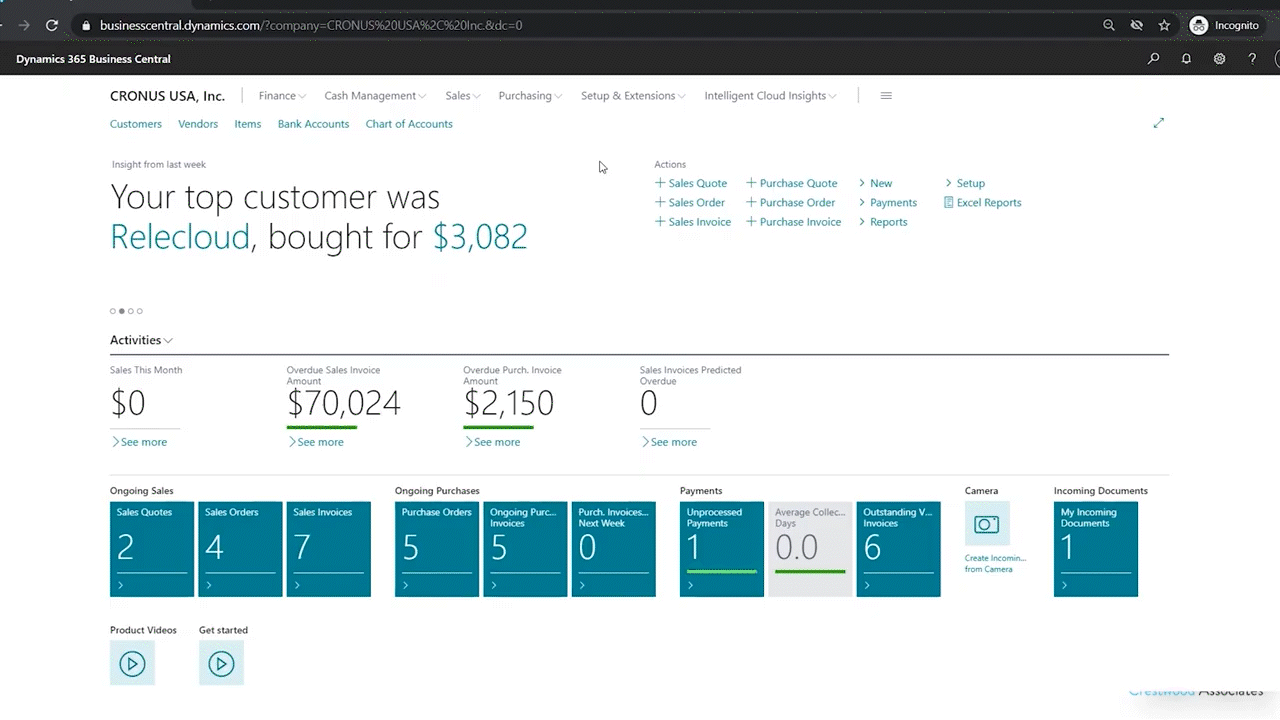The image size is (1280, 720).
Task: Play the Get started video tile
Action: [221, 663]
